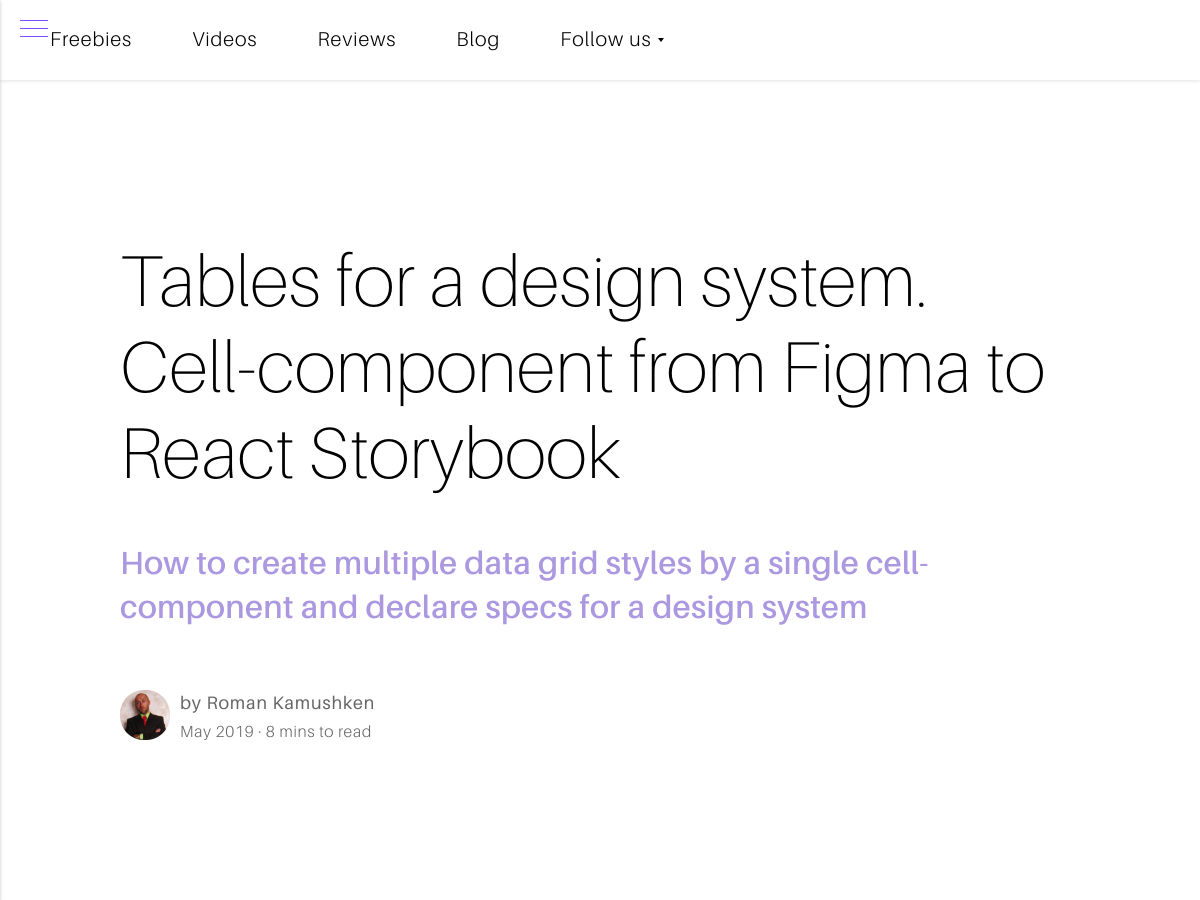Navigate to the Blog
The width and height of the screenshot is (1200, 900).
click(477, 40)
